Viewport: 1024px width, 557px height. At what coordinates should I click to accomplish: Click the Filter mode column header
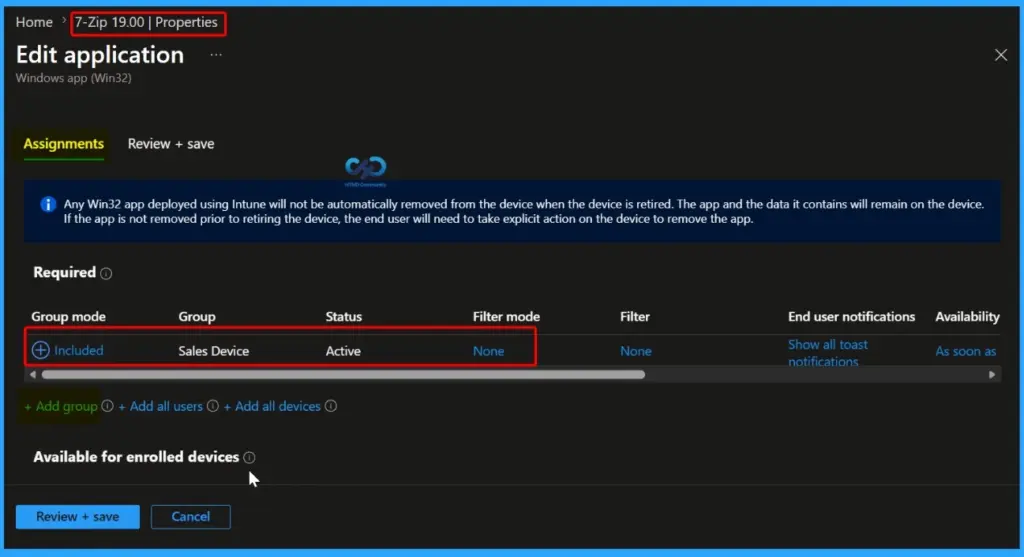point(506,317)
